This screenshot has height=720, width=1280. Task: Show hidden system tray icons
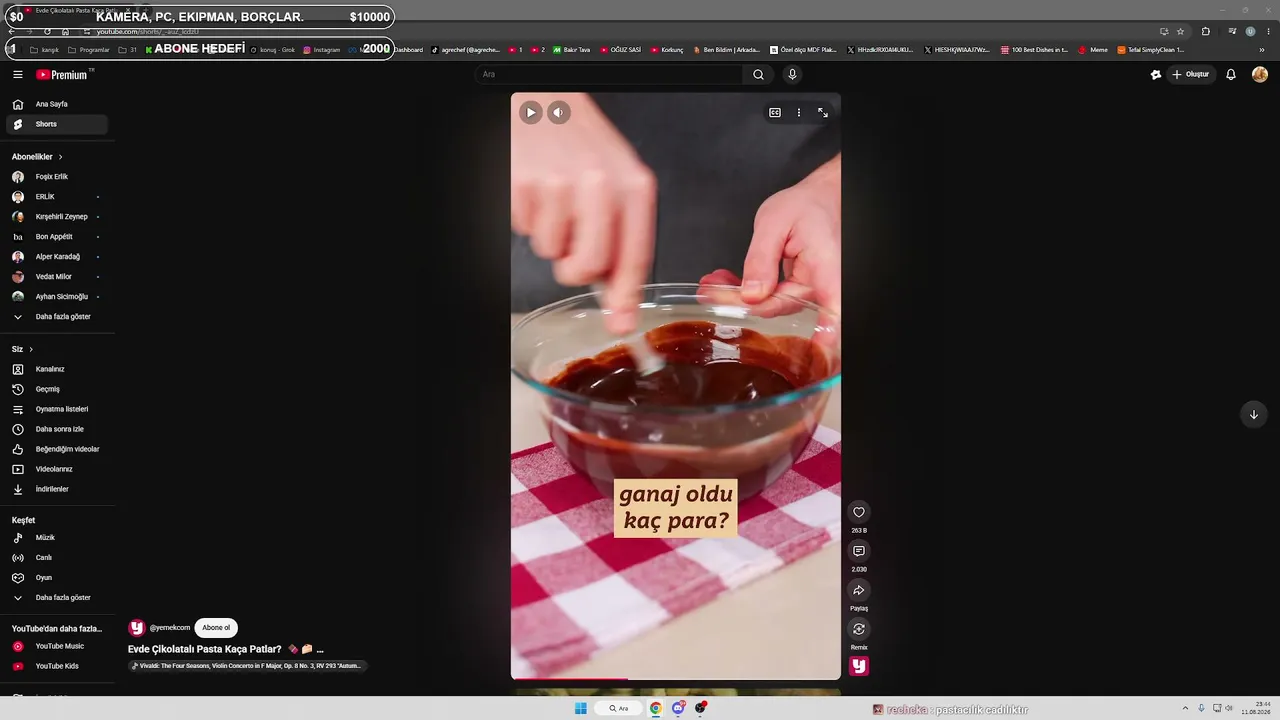point(1185,708)
